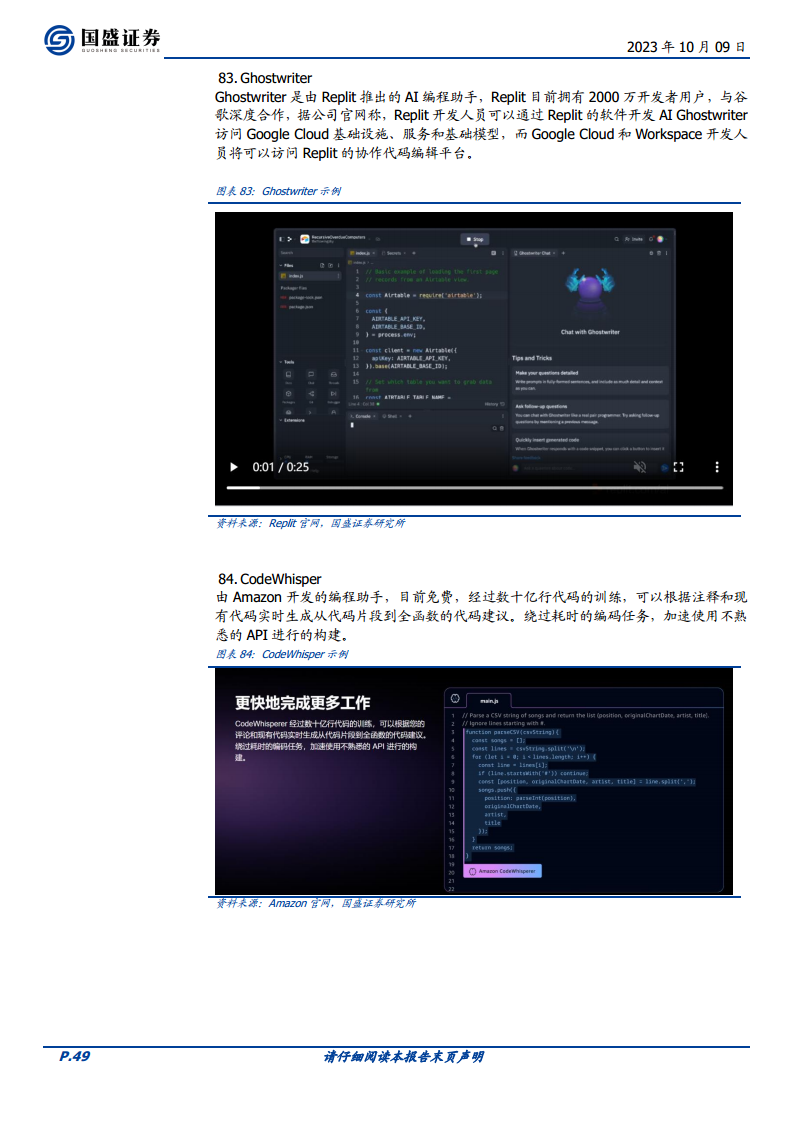The height and width of the screenshot is (1122, 793).
Task: Play the Ghostwriter demo video
Action: (x=233, y=467)
